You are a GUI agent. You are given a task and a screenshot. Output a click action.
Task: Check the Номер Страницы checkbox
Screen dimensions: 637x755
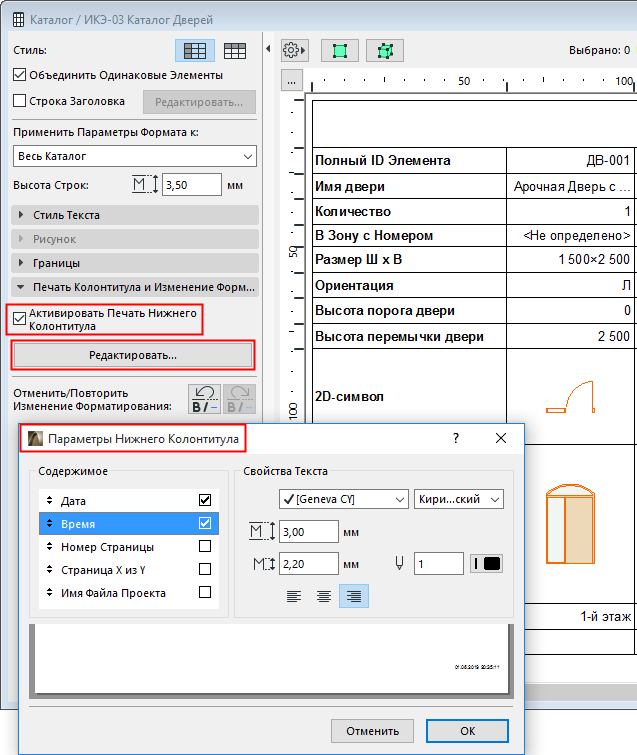[x=205, y=546]
